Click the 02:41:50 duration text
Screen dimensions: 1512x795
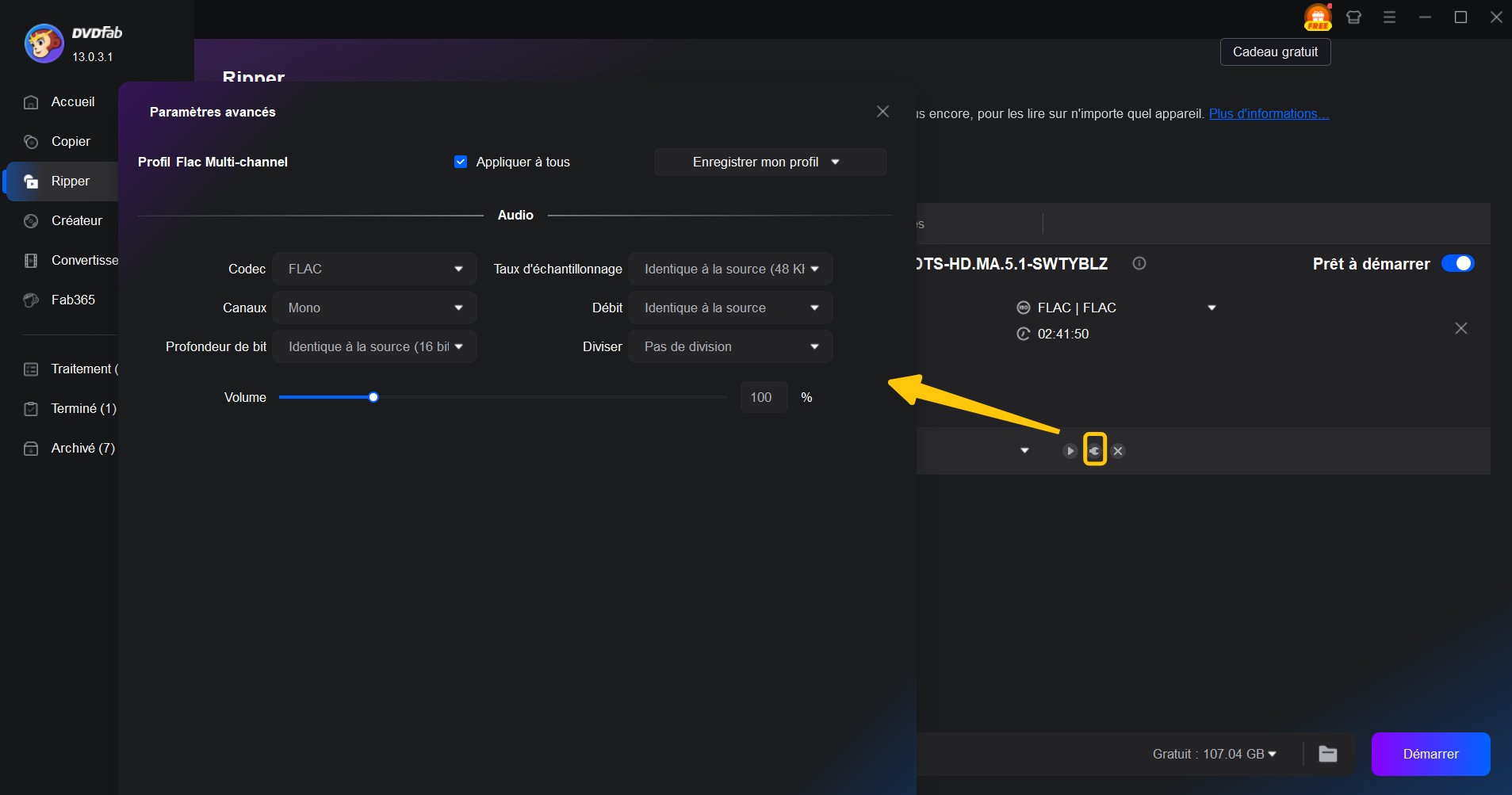pos(1063,334)
